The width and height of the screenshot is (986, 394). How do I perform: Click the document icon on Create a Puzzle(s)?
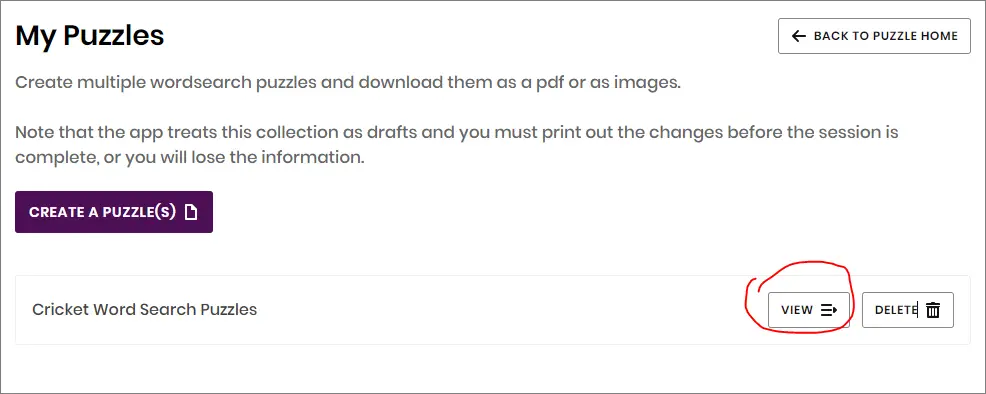click(191, 212)
